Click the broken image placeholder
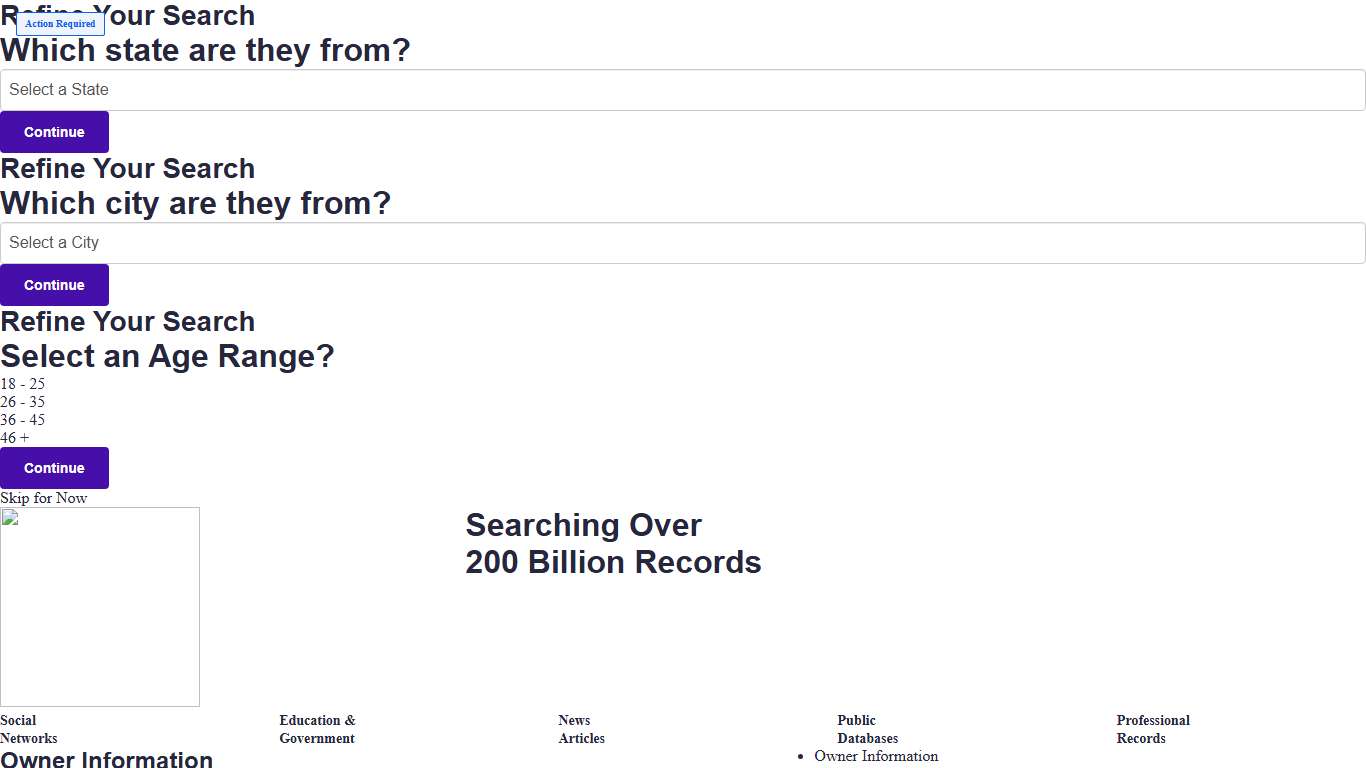1366x768 pixels. (x=100, y=607)
